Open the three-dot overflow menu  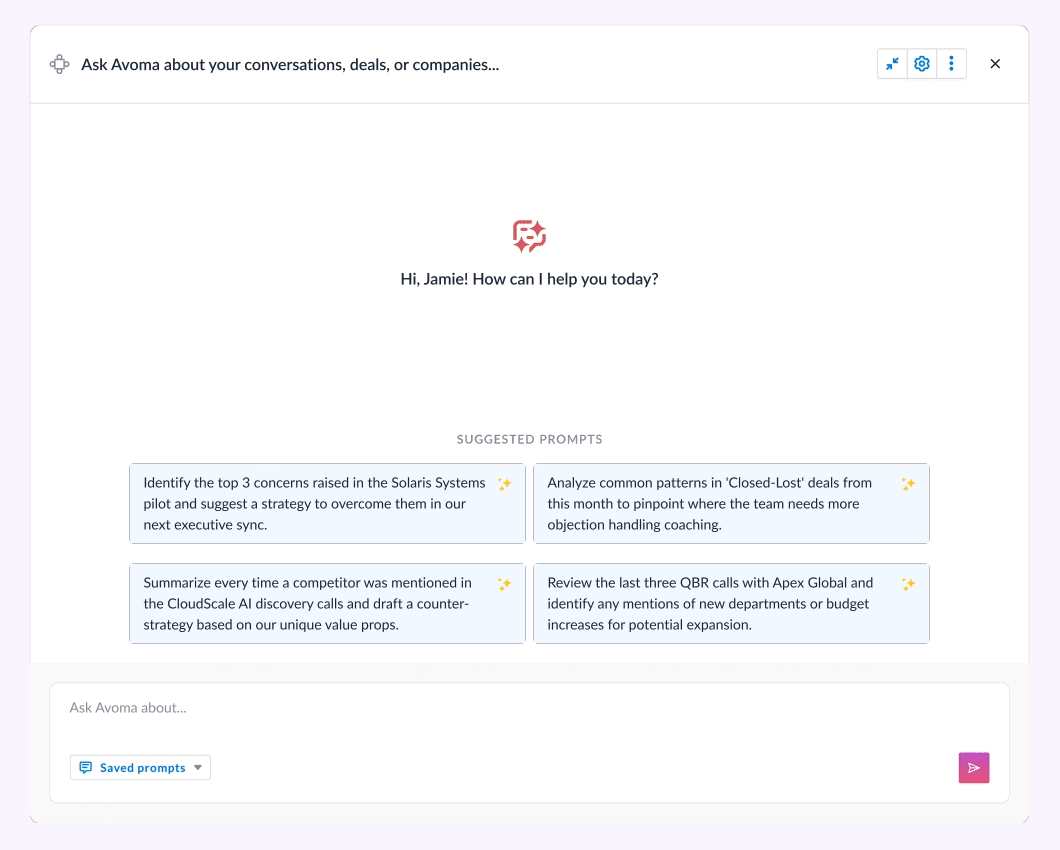click(x=951, y=63)
